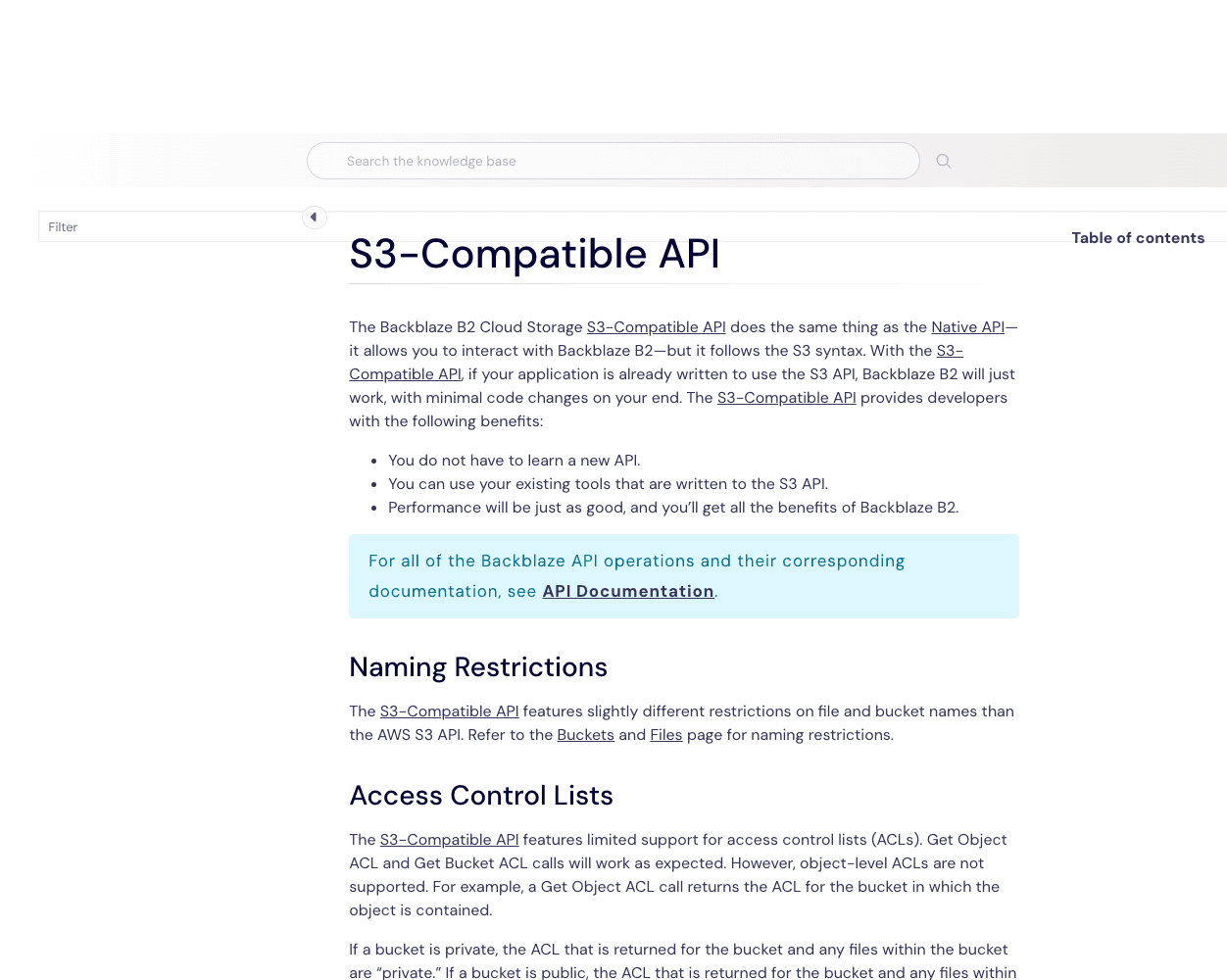Viewport: 1227px width, 980px height.
Task: Open the Buckets link
Action: coord(585,735)
